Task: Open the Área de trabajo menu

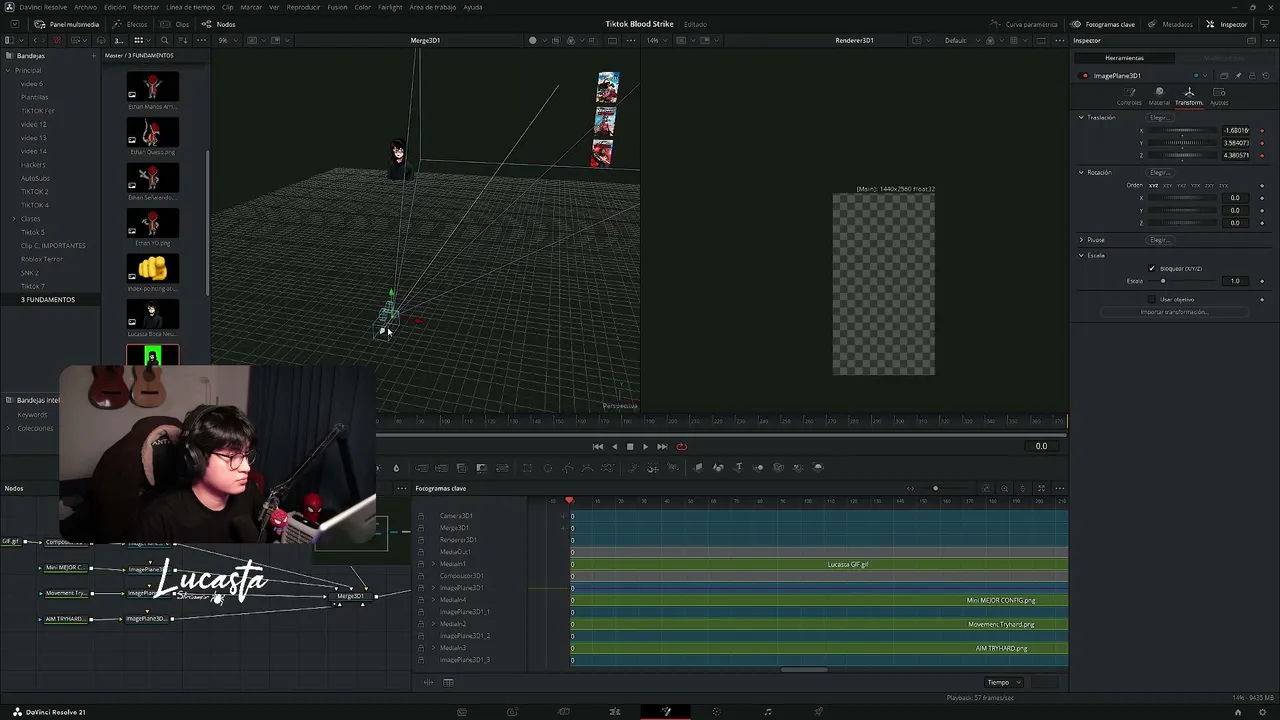Action: click(433, 7)
